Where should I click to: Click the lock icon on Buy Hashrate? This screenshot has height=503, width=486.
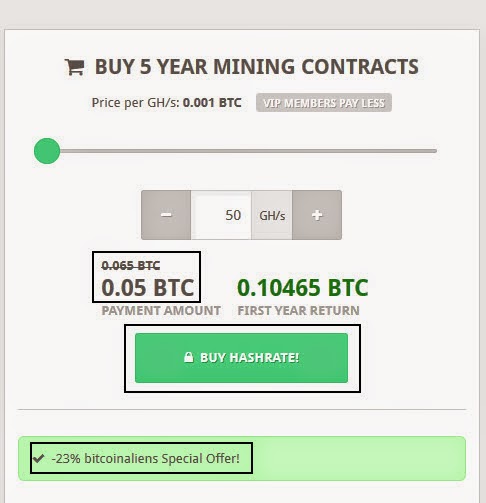point(189,357)
